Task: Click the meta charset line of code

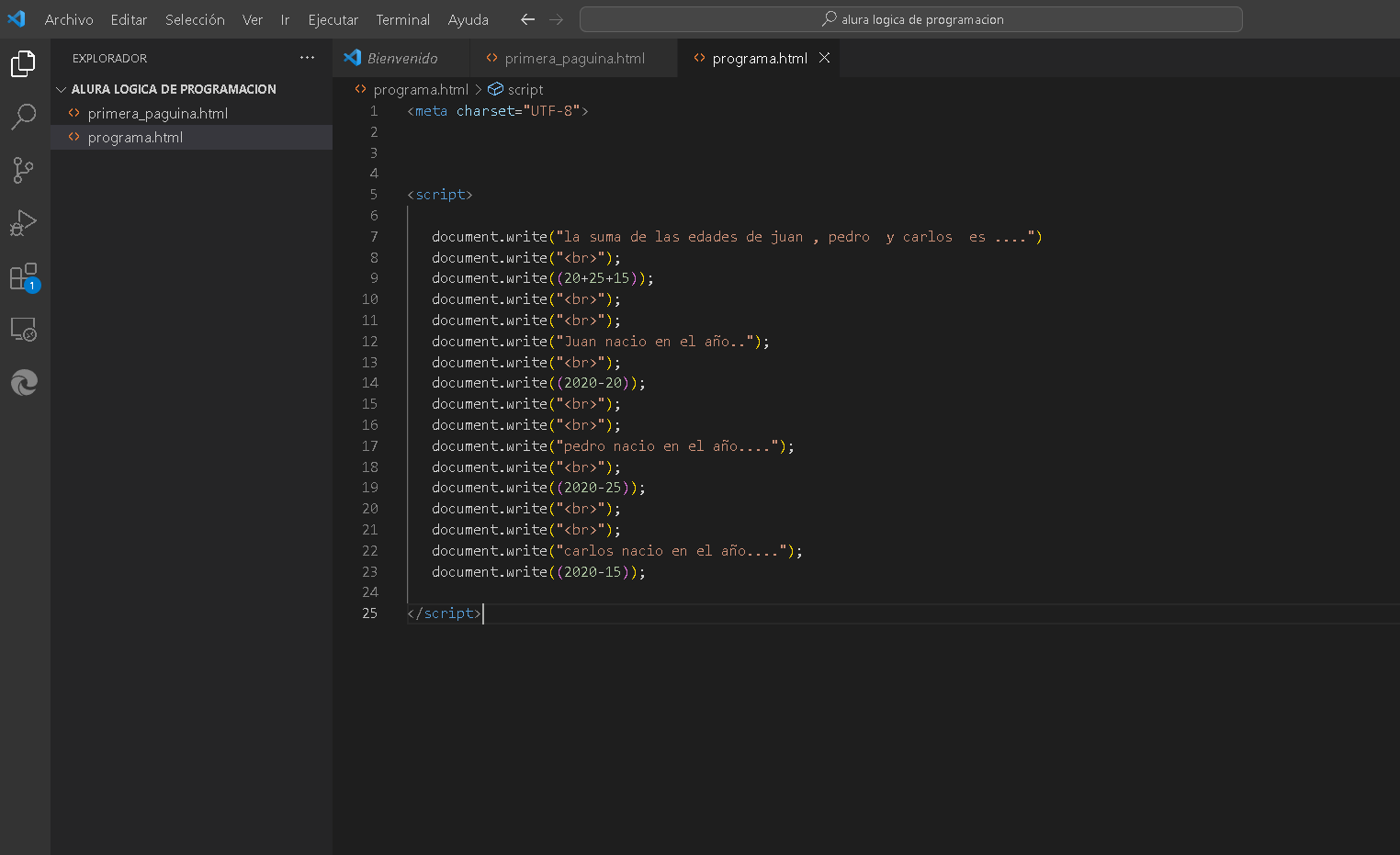Action: [498, 110]
